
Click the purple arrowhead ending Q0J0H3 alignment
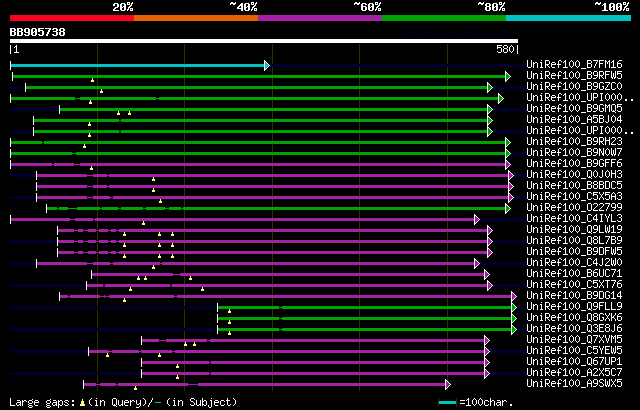[511, 175]
